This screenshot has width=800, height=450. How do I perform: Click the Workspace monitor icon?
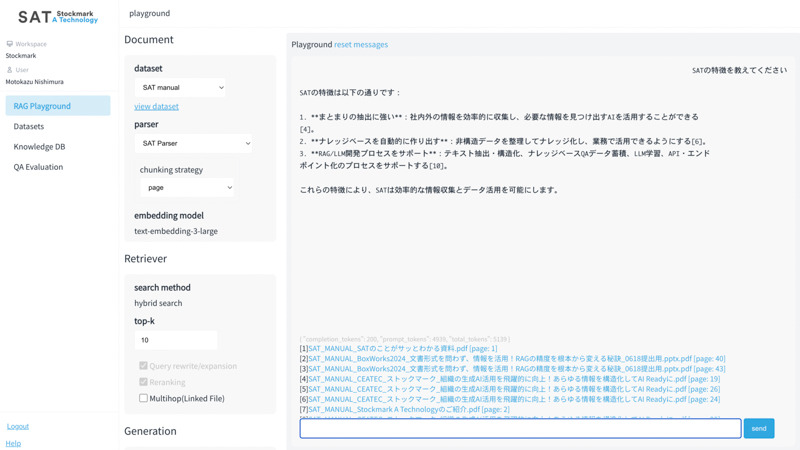(9, 44)
